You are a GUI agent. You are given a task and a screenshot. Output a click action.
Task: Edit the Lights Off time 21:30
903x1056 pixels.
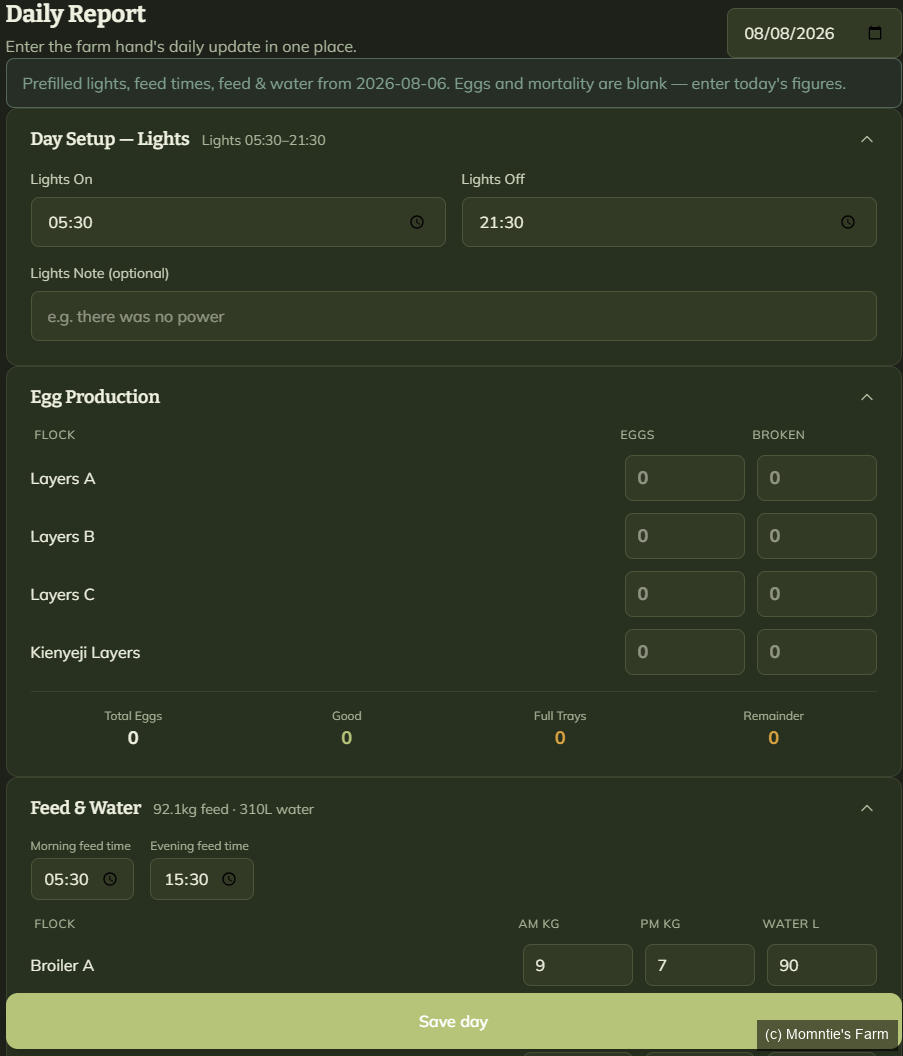pos(669,222)
